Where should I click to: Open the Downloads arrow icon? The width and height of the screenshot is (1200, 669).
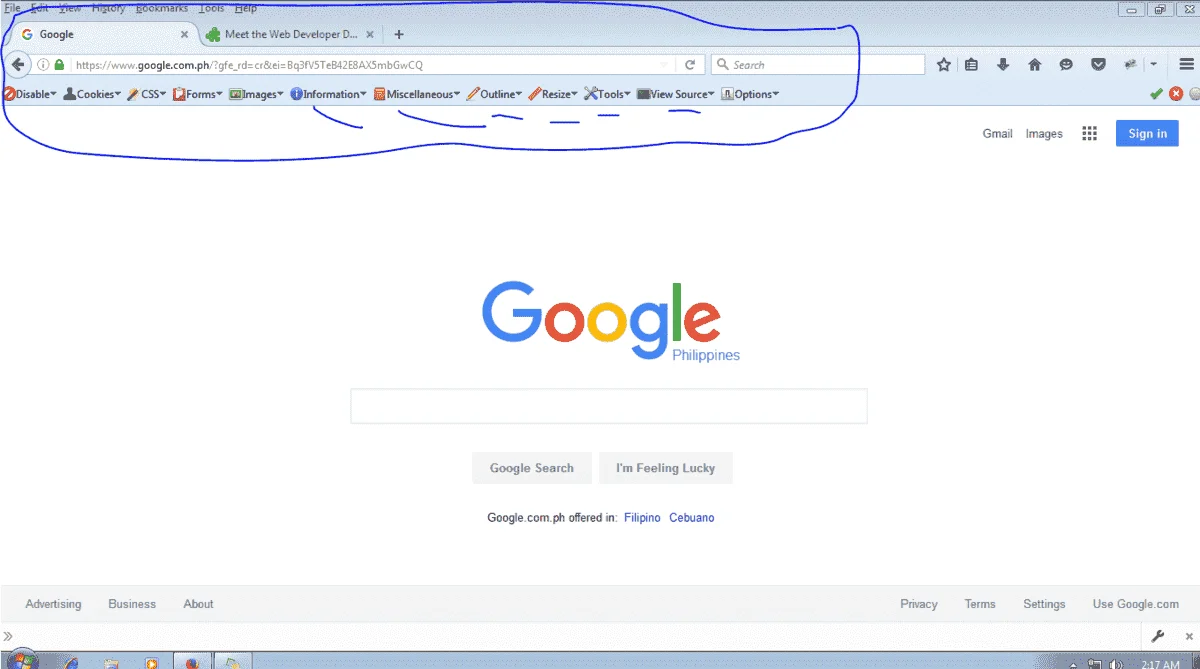tap(1003, 65)
